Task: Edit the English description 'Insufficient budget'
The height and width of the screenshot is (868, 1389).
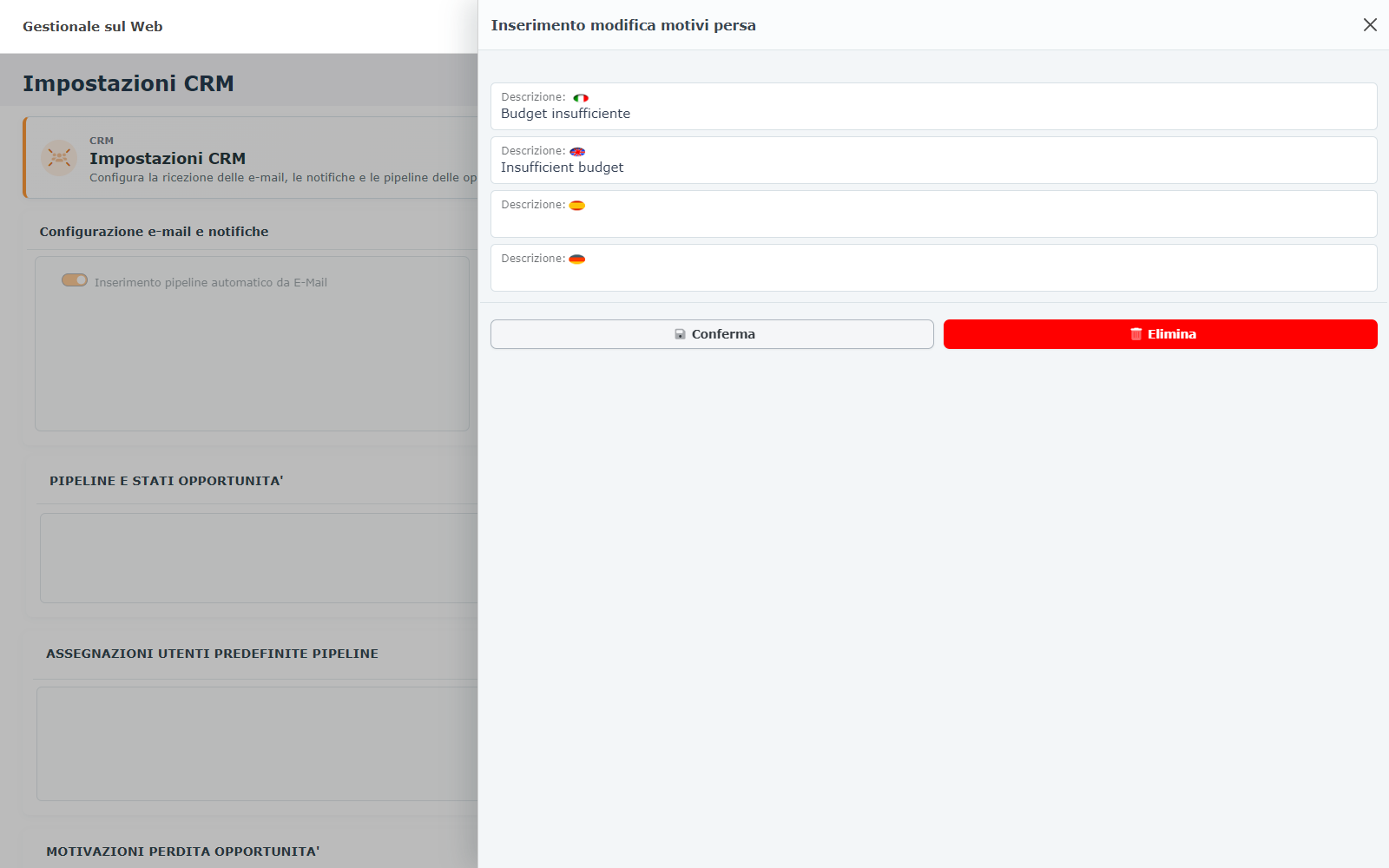Action: coord(934,161)
